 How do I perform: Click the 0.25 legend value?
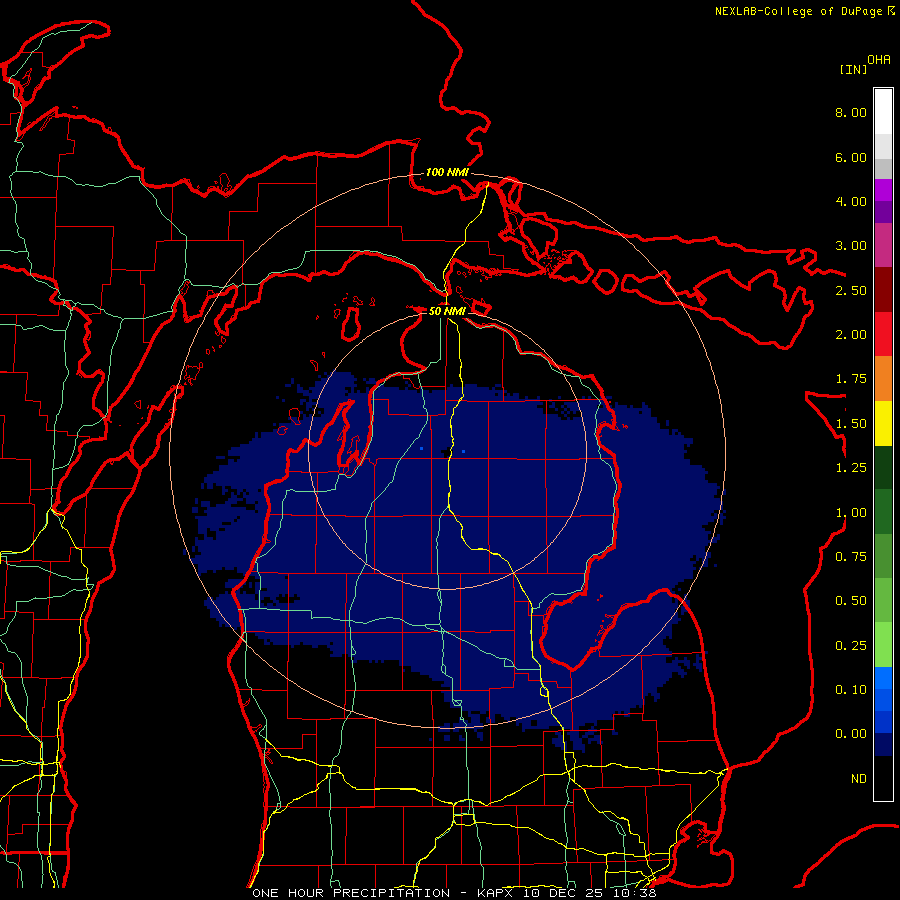pyautogui.click(x=851, y=646)
